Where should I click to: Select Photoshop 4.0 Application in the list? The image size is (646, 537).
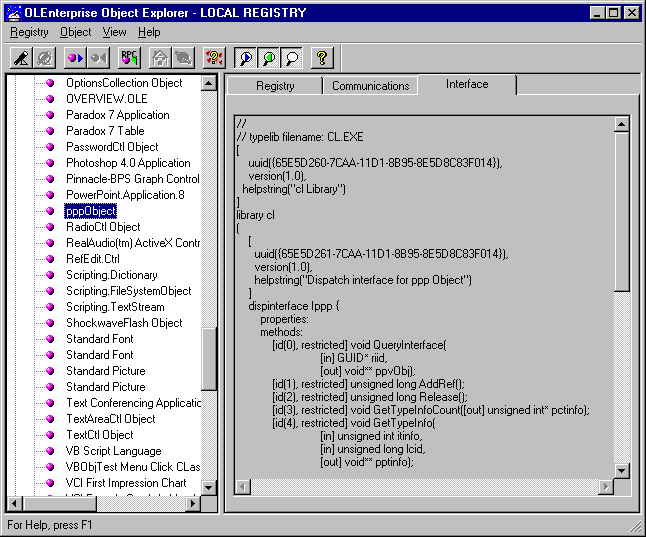[128, 163]
